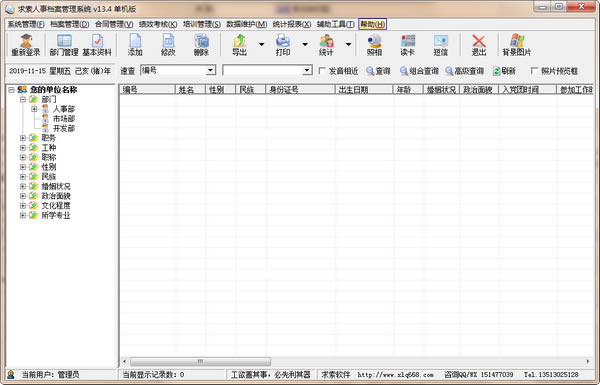The width and height of the screenshot is (600, 385).
Task: Click the 当前用户 user icon in status bar
Action: (11, 375)
